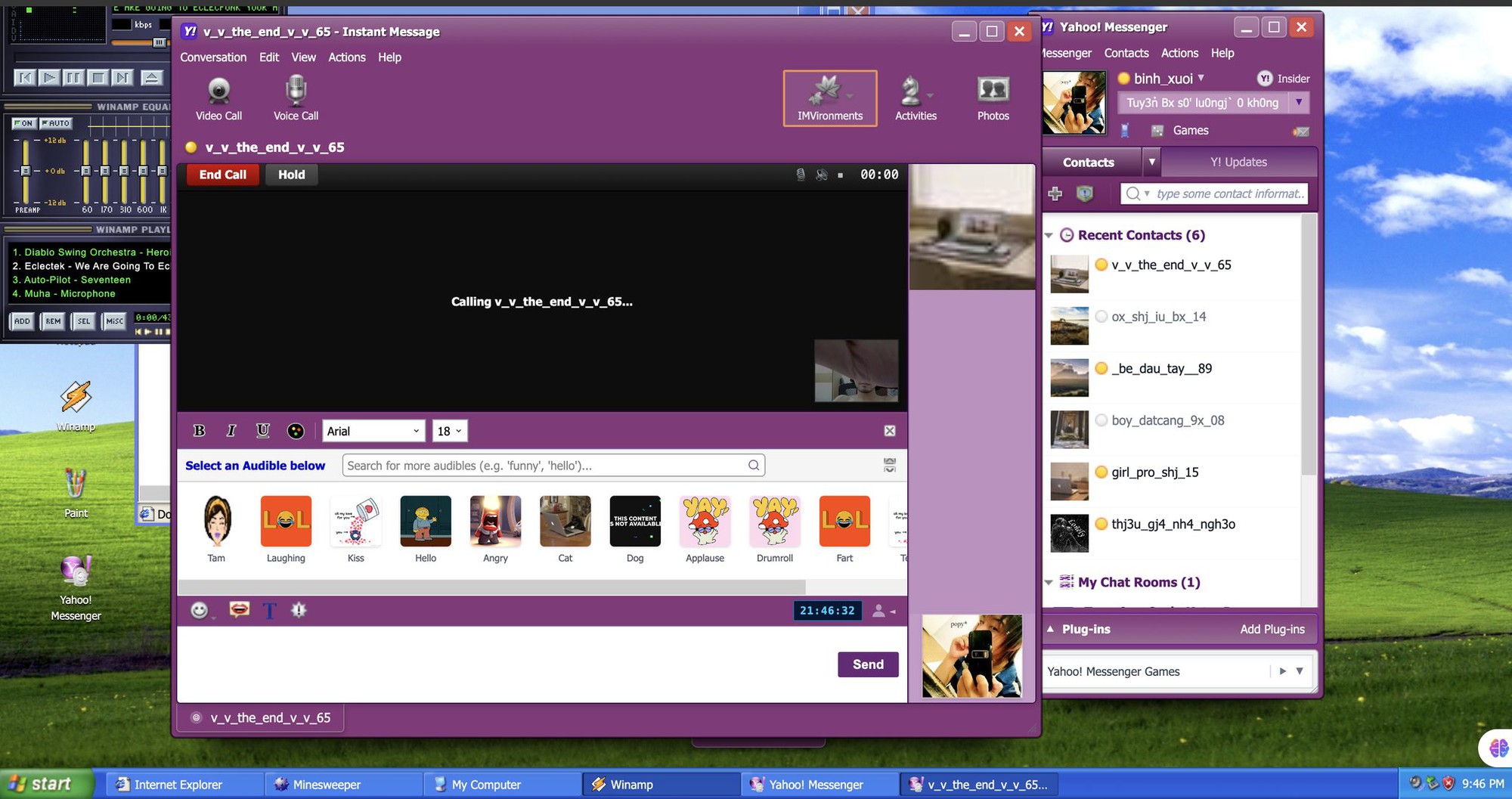Open Photos sharing
Image resolution: width=1512 pixels, height=799 pixels.
click(x=993, y=97)
